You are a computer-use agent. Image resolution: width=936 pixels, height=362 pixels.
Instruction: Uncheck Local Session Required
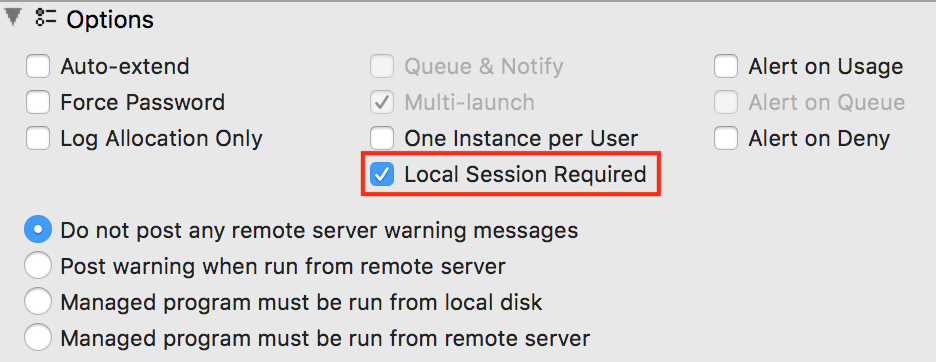(382, 174)
